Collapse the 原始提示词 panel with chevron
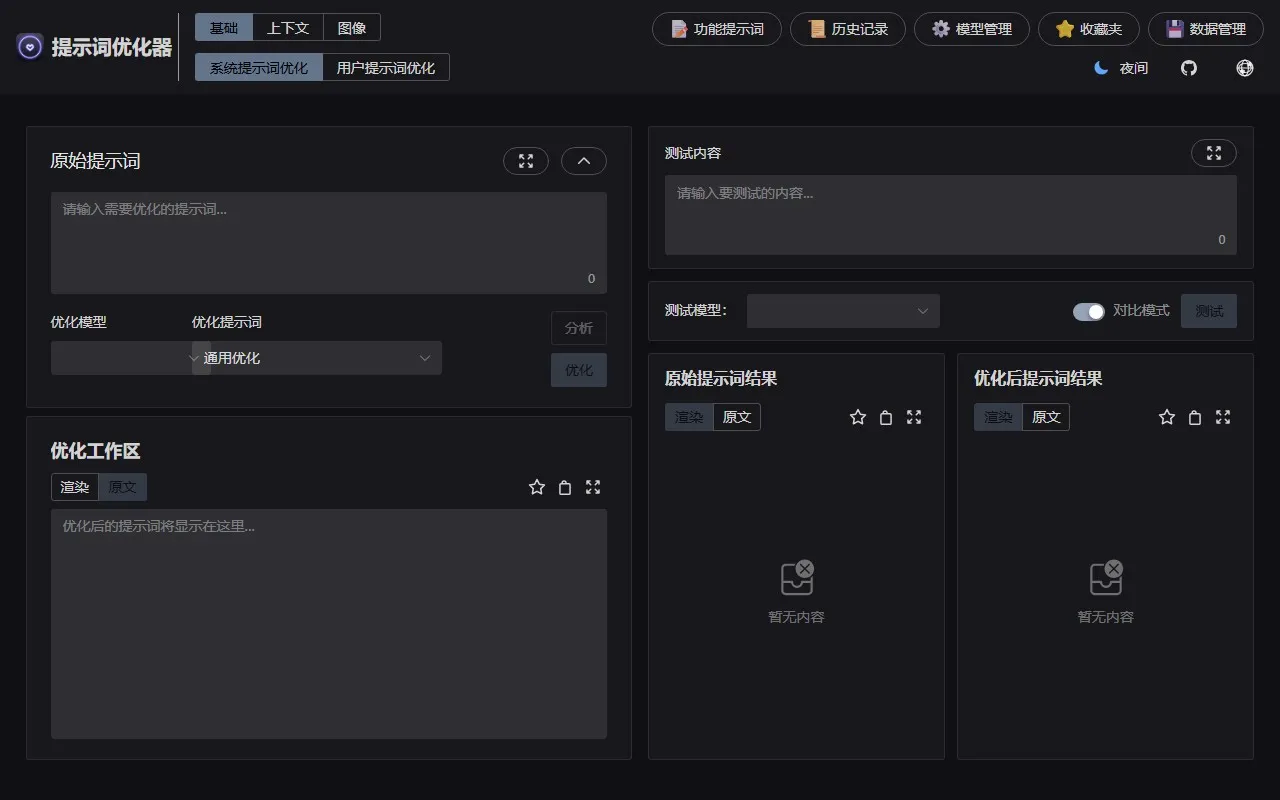Screen dimensions: 1280x800 coord(584,161)
